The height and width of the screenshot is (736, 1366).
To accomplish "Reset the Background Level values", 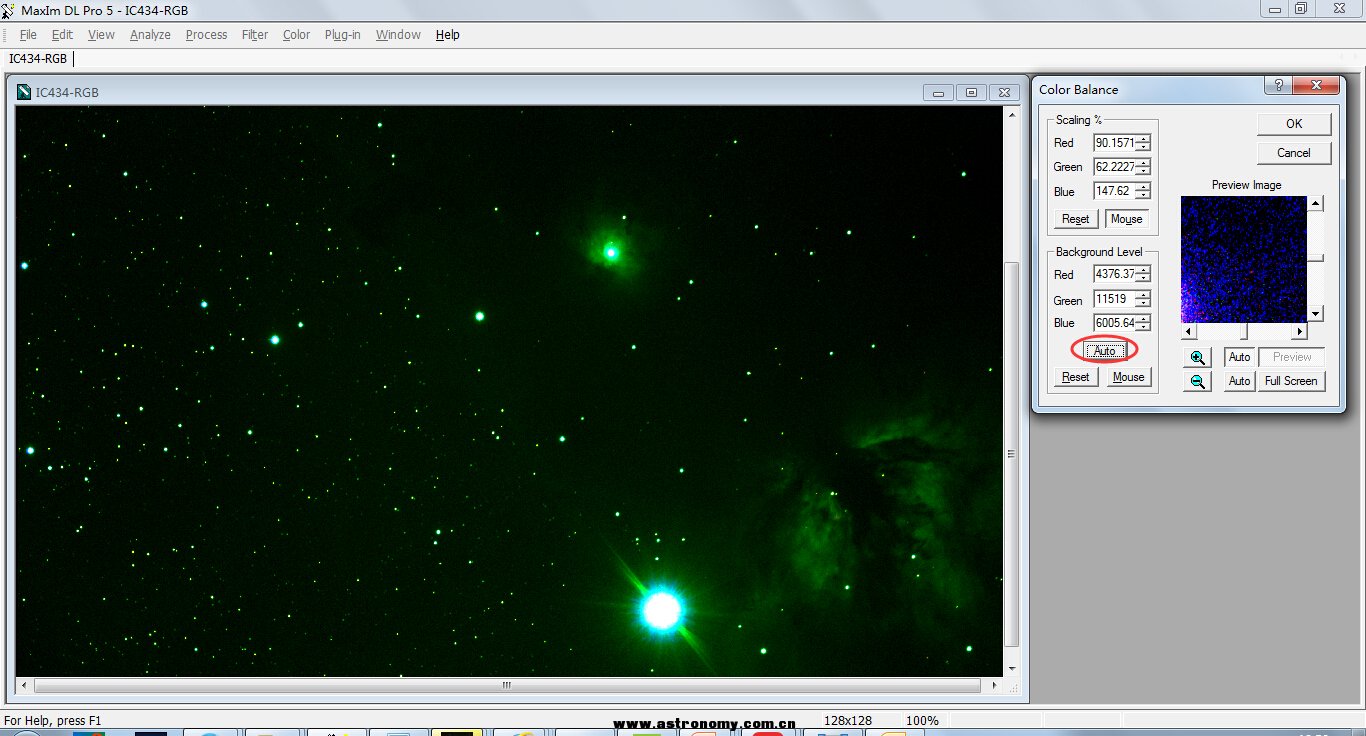I will (x=1076, y=377).
